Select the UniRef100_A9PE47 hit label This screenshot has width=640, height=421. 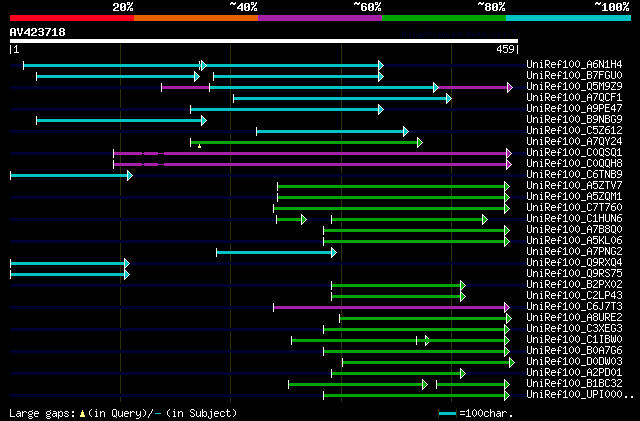coord(574,109)
